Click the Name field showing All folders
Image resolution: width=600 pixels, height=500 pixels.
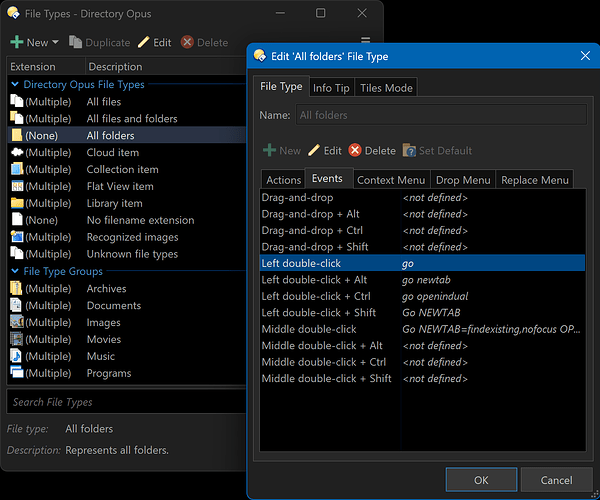[x=441, y=115]
